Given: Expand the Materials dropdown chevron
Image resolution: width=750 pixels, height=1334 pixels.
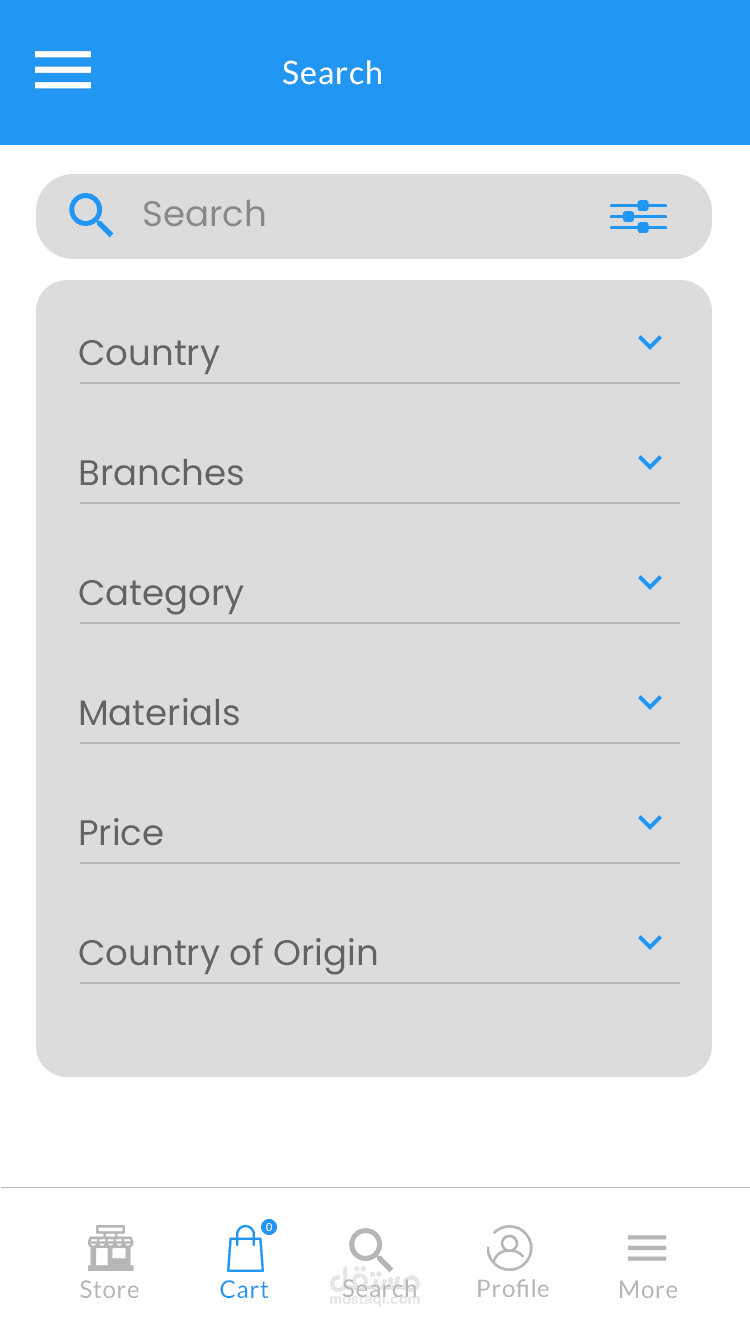Looking at the screenshot, I should [650, 703].
